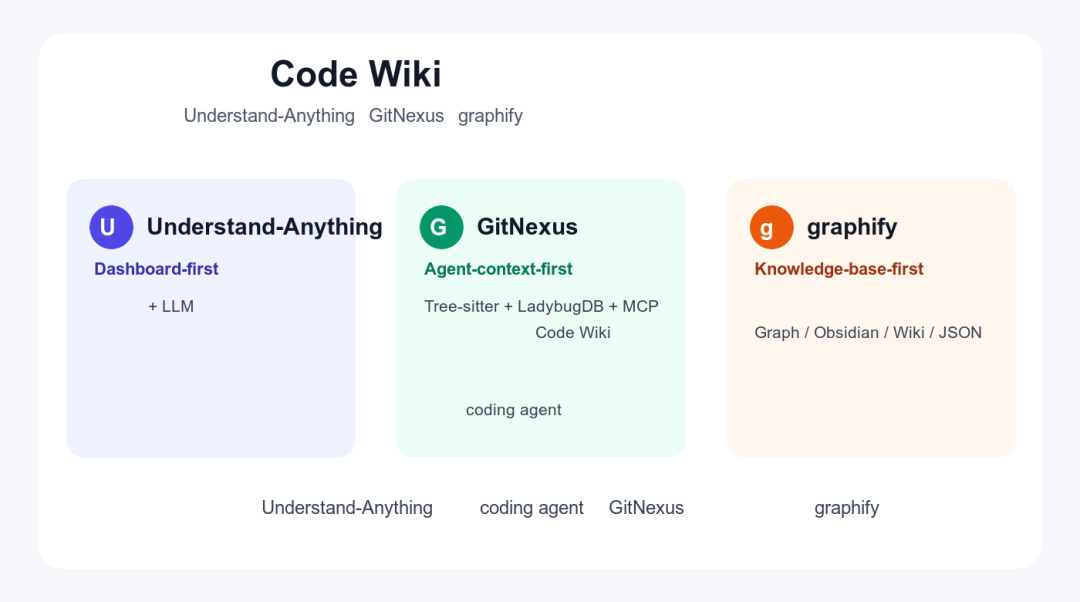Click the orange g circle icon
The width and height of the screenshot is (1080, 602).
771,227
